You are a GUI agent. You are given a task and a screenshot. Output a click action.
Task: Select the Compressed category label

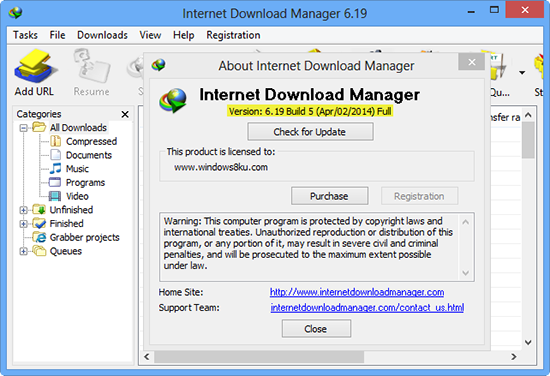[x=92, y=141]
